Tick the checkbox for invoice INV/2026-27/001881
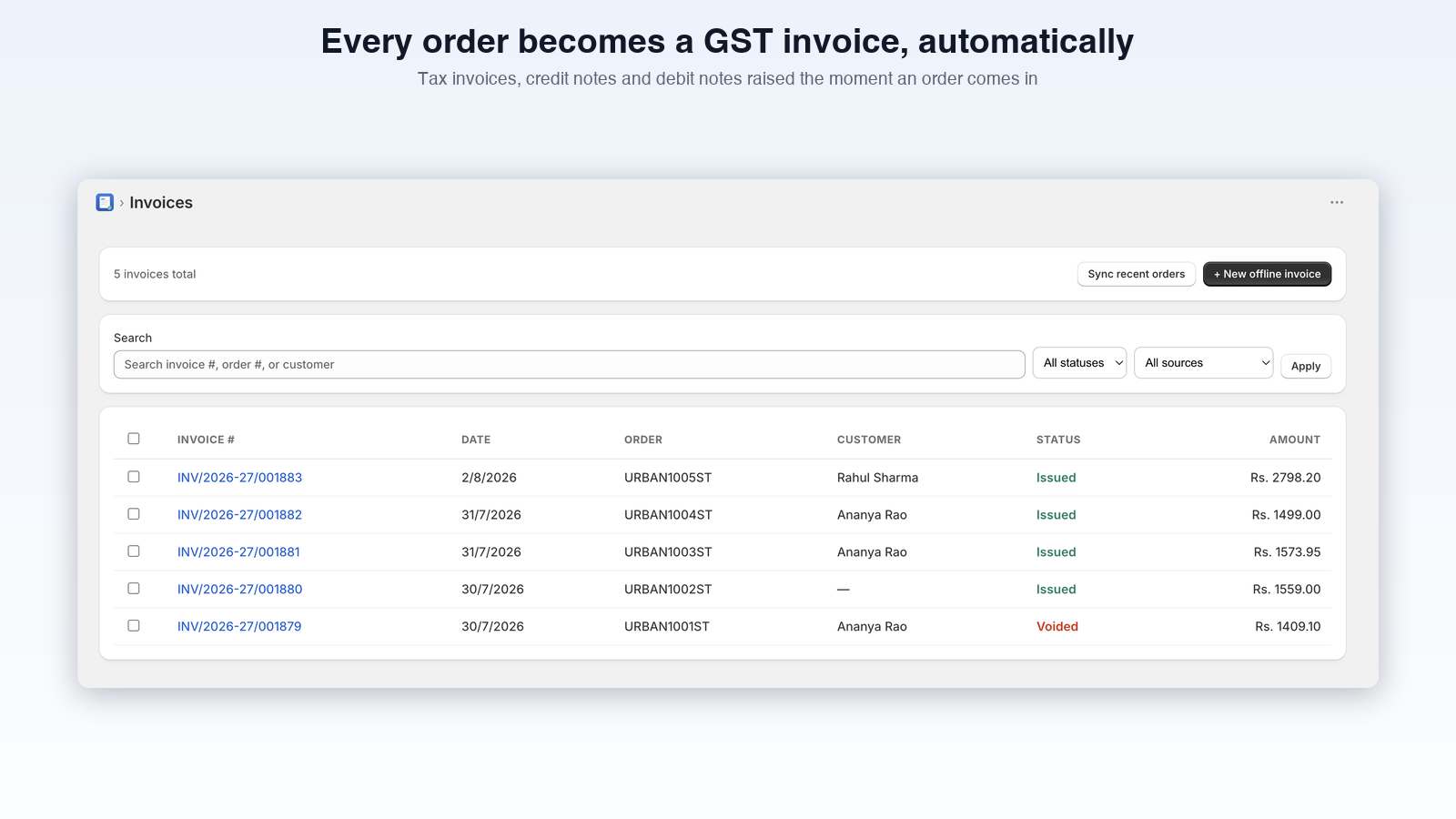This screenshot has height=819, width=1456. (x=134, y=551)
